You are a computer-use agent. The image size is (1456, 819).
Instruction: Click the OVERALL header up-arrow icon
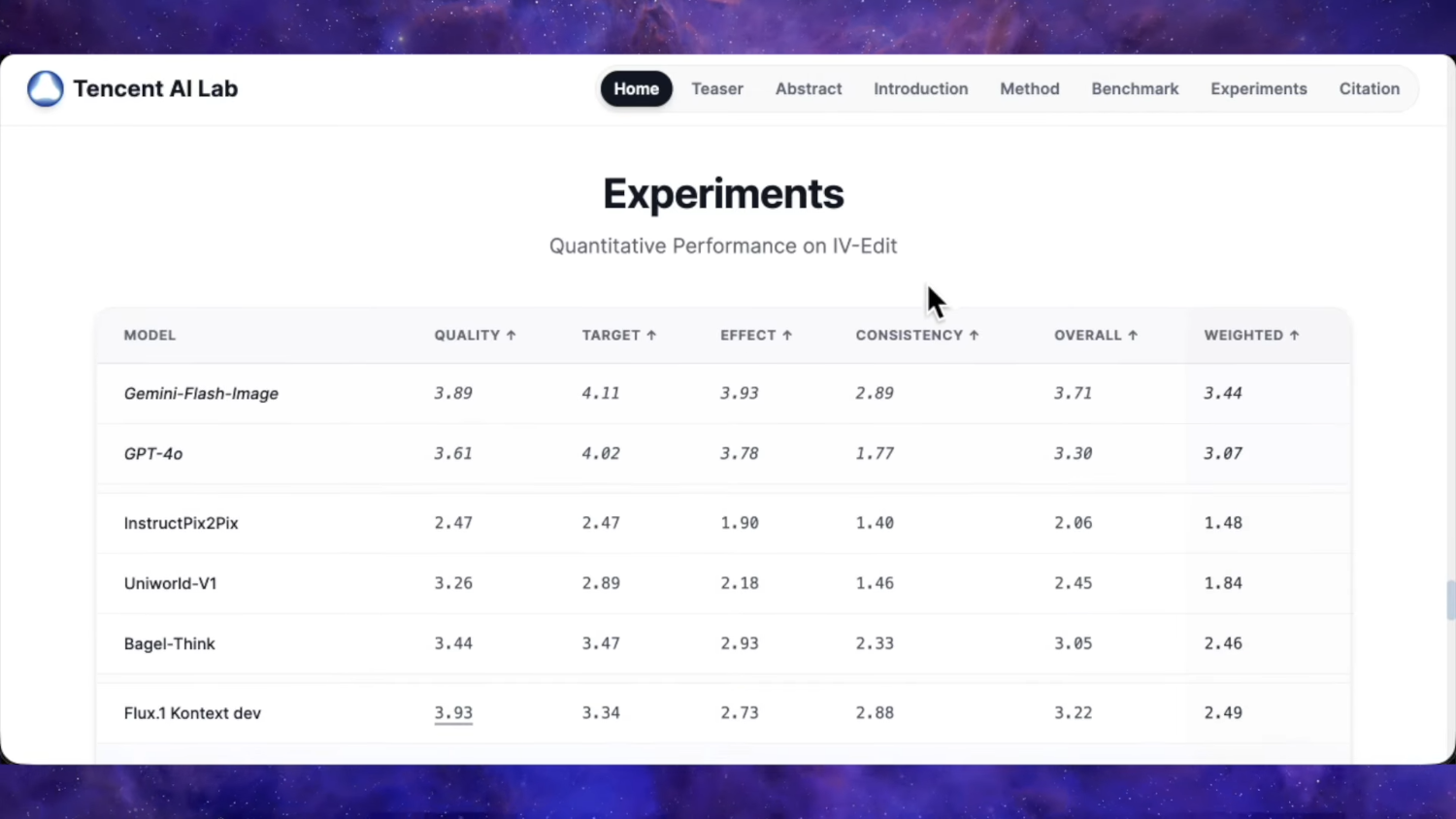[1132, 335]
